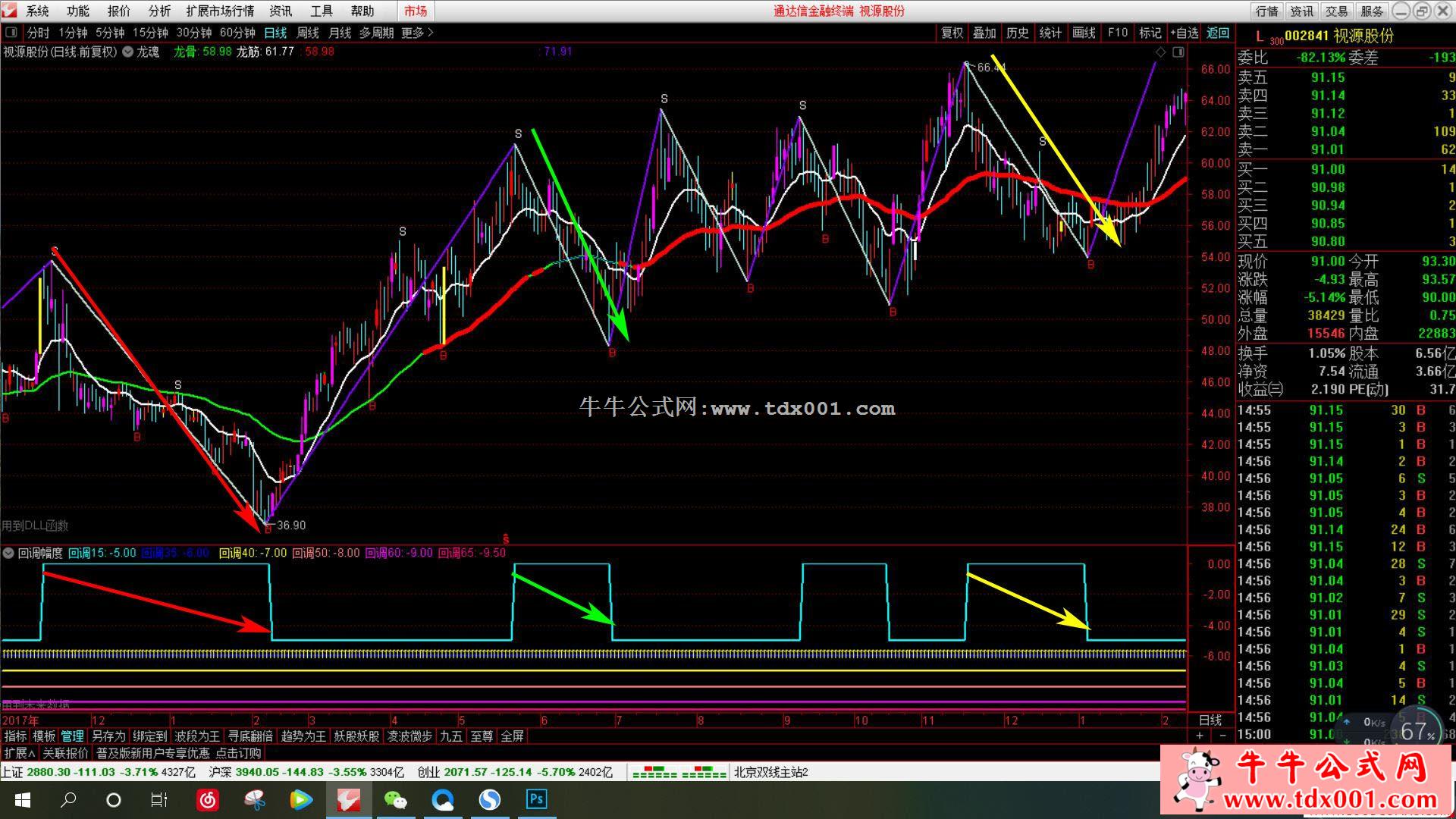Switch chart to 15分钟 period

point(150,33)
